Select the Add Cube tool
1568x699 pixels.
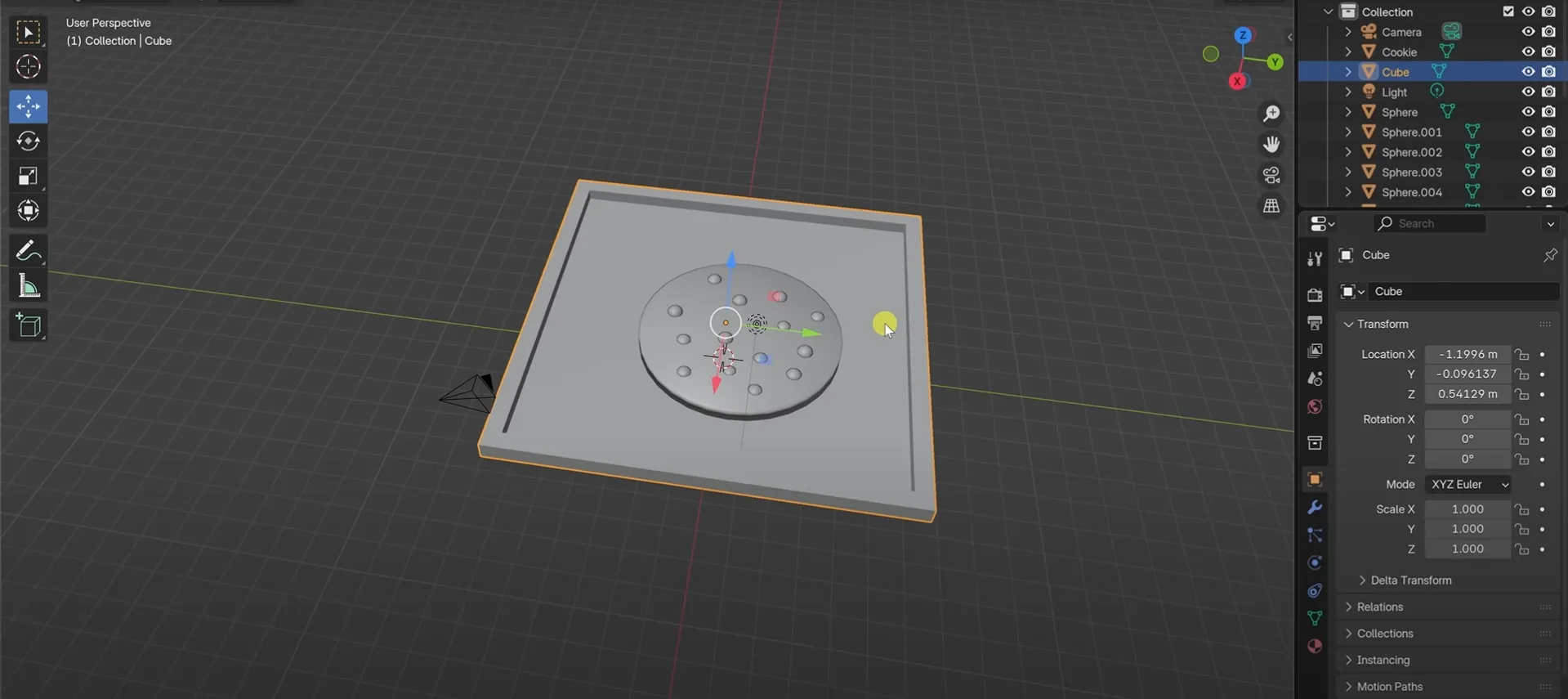pyautogui.click(x=28, y=326)
